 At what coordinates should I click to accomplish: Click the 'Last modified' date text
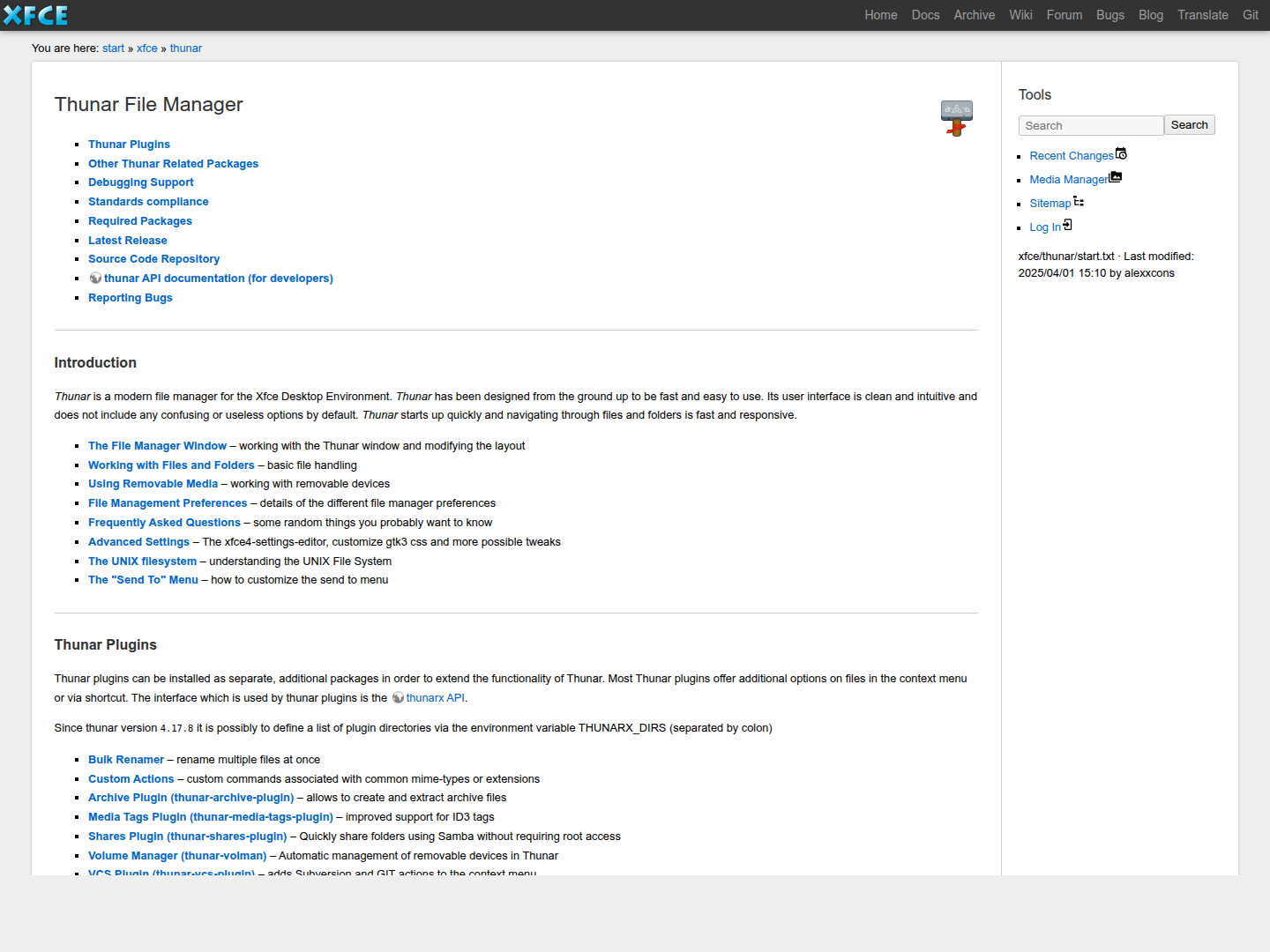pyautogui.click(x=1106, y=264)
